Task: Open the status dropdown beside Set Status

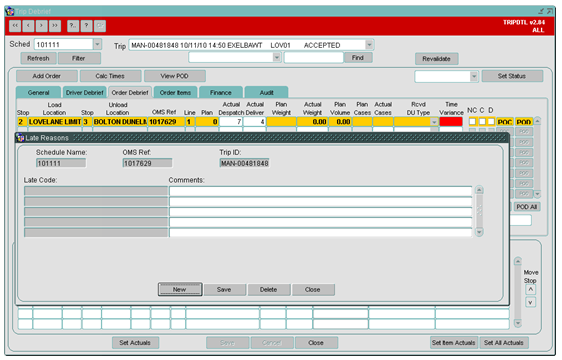Action: tap(474, 76)
